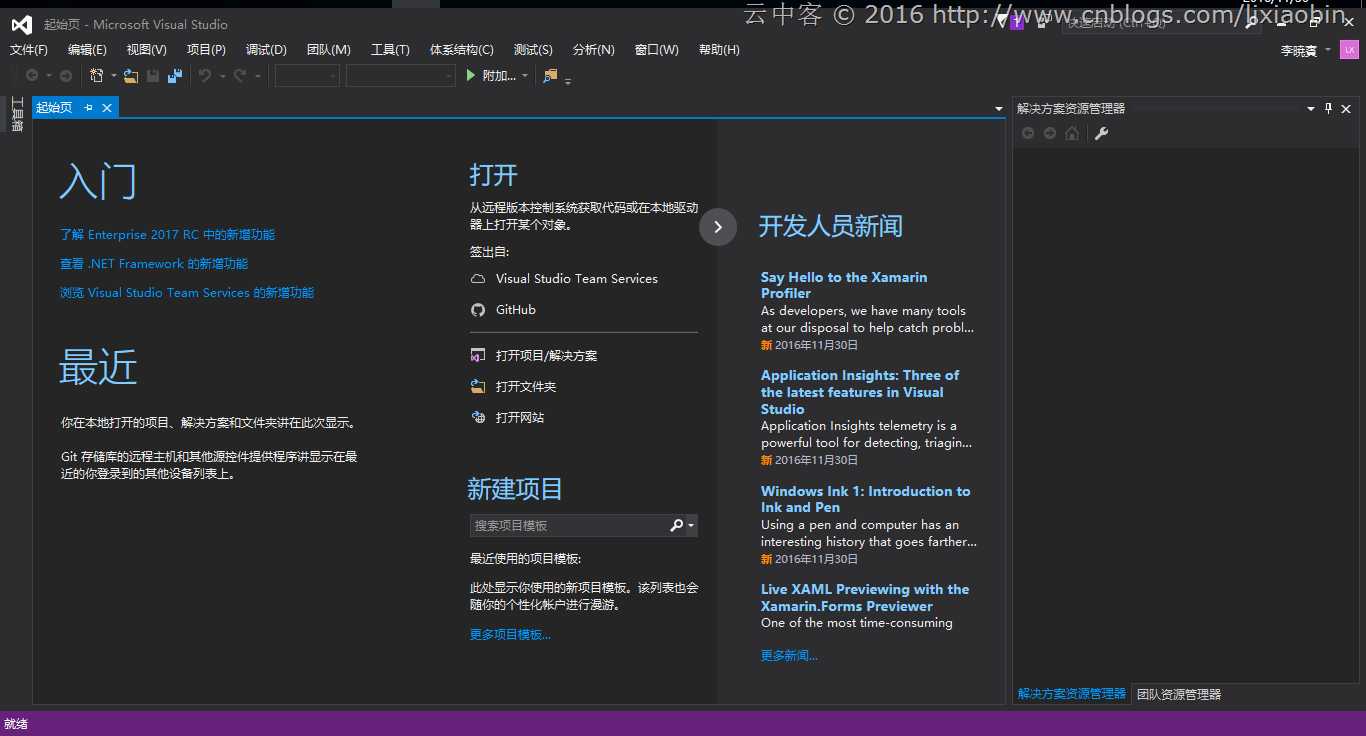
Task: Open the toolbar options overflow arrow
Action: point(568,81)
